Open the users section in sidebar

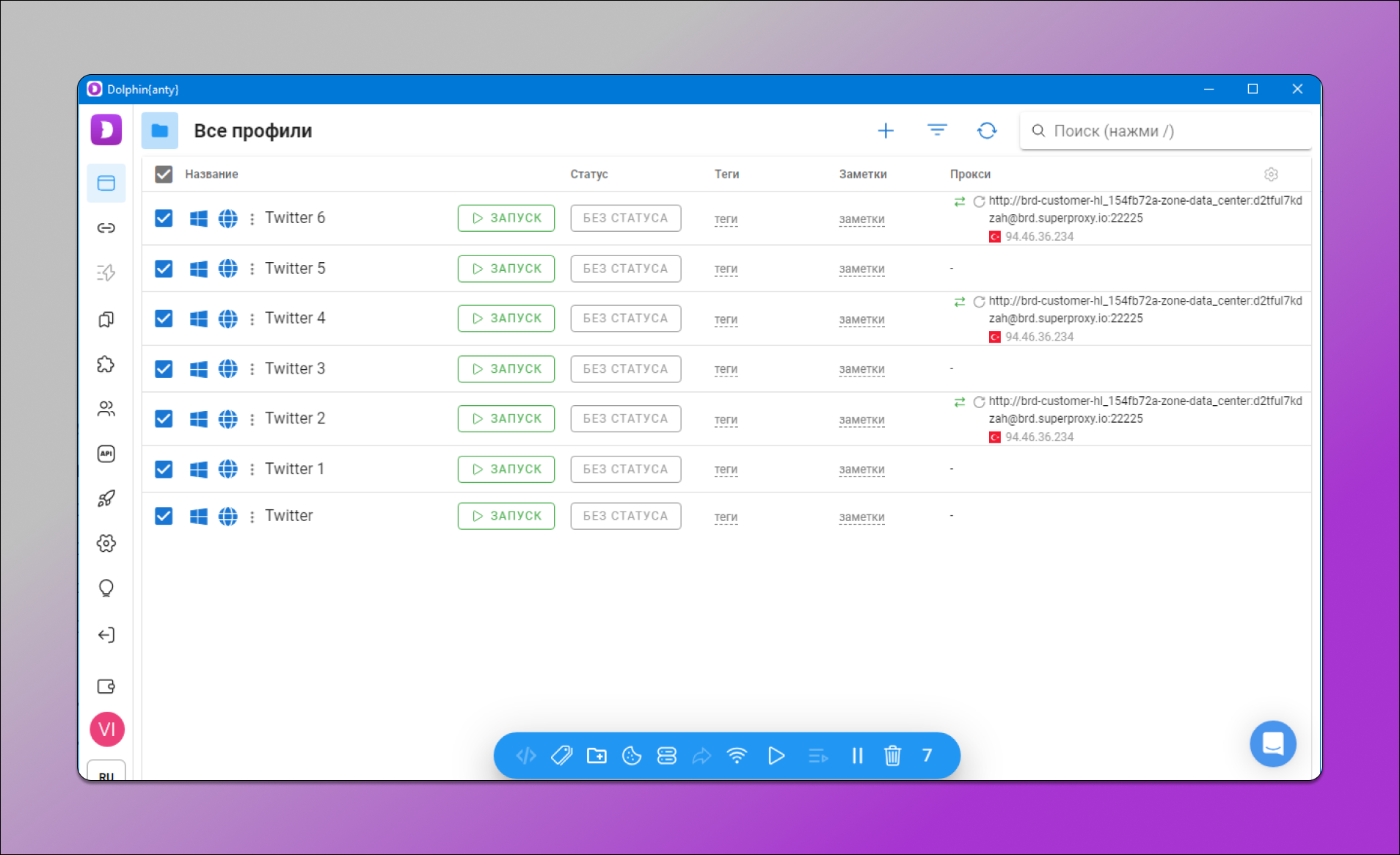pos(106,409)
